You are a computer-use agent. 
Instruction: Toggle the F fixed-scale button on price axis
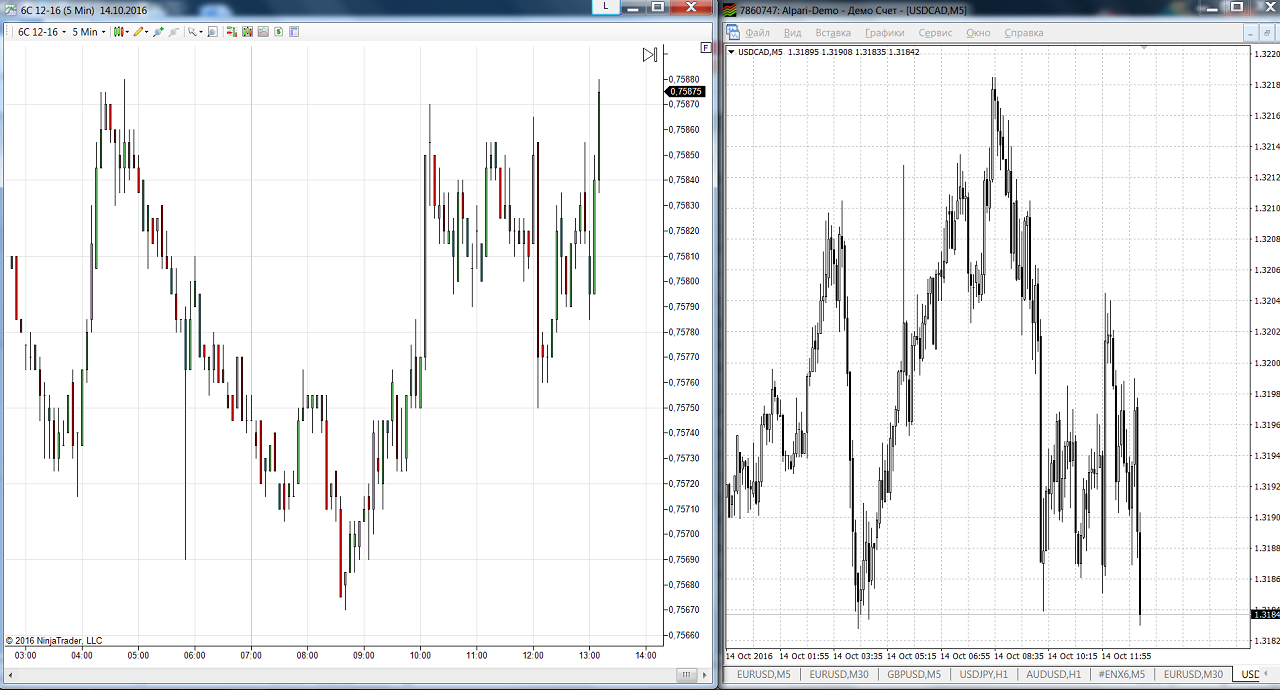coord(706,47)
